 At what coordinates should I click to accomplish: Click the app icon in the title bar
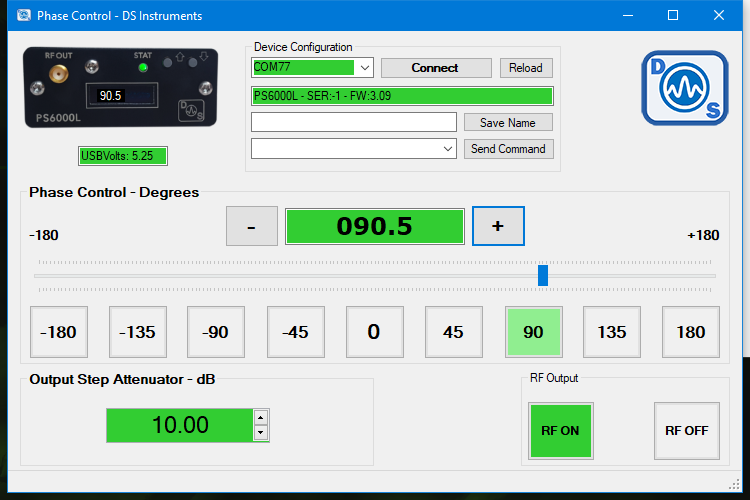(x=24, y=15)
